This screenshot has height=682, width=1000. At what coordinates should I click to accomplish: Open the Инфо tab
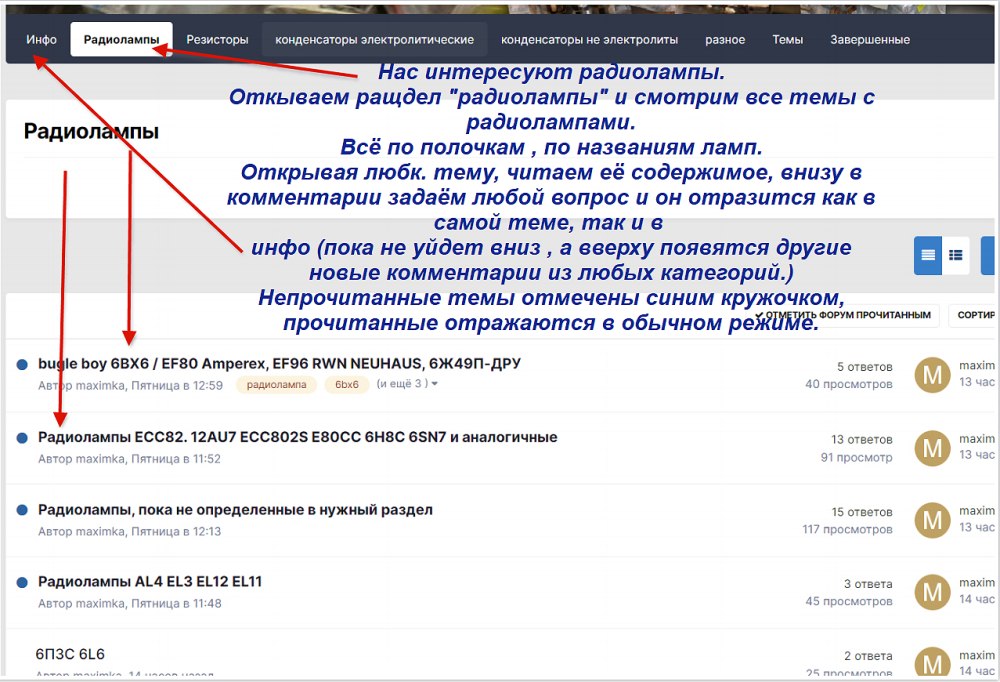pyautogui.click(x=42, y=40)
